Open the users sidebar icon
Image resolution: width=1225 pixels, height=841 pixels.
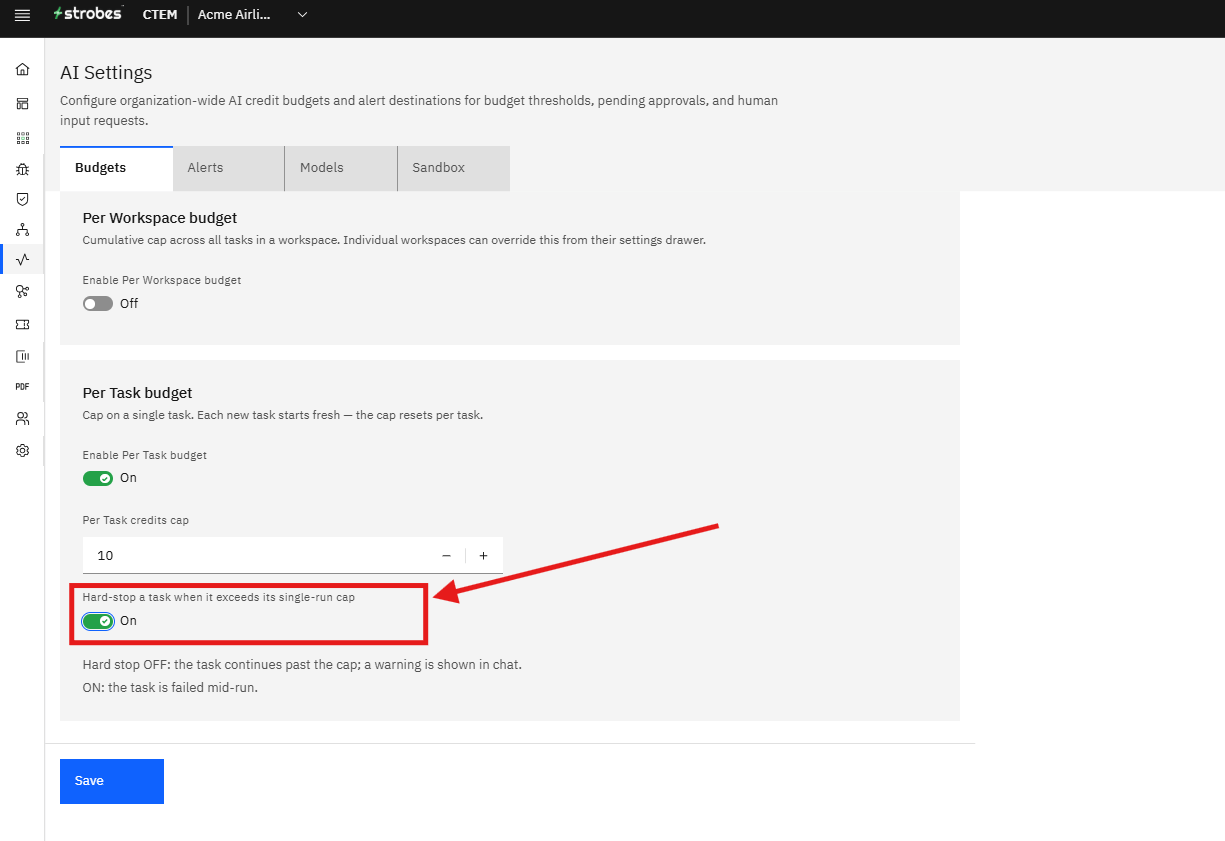point(22,418)
